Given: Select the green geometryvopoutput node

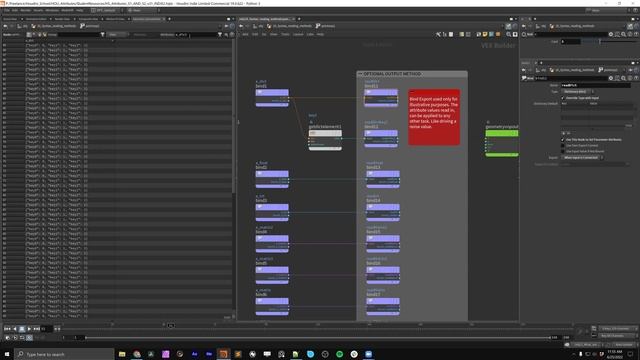Looking at the screenshot, I should tap(502, 143).
